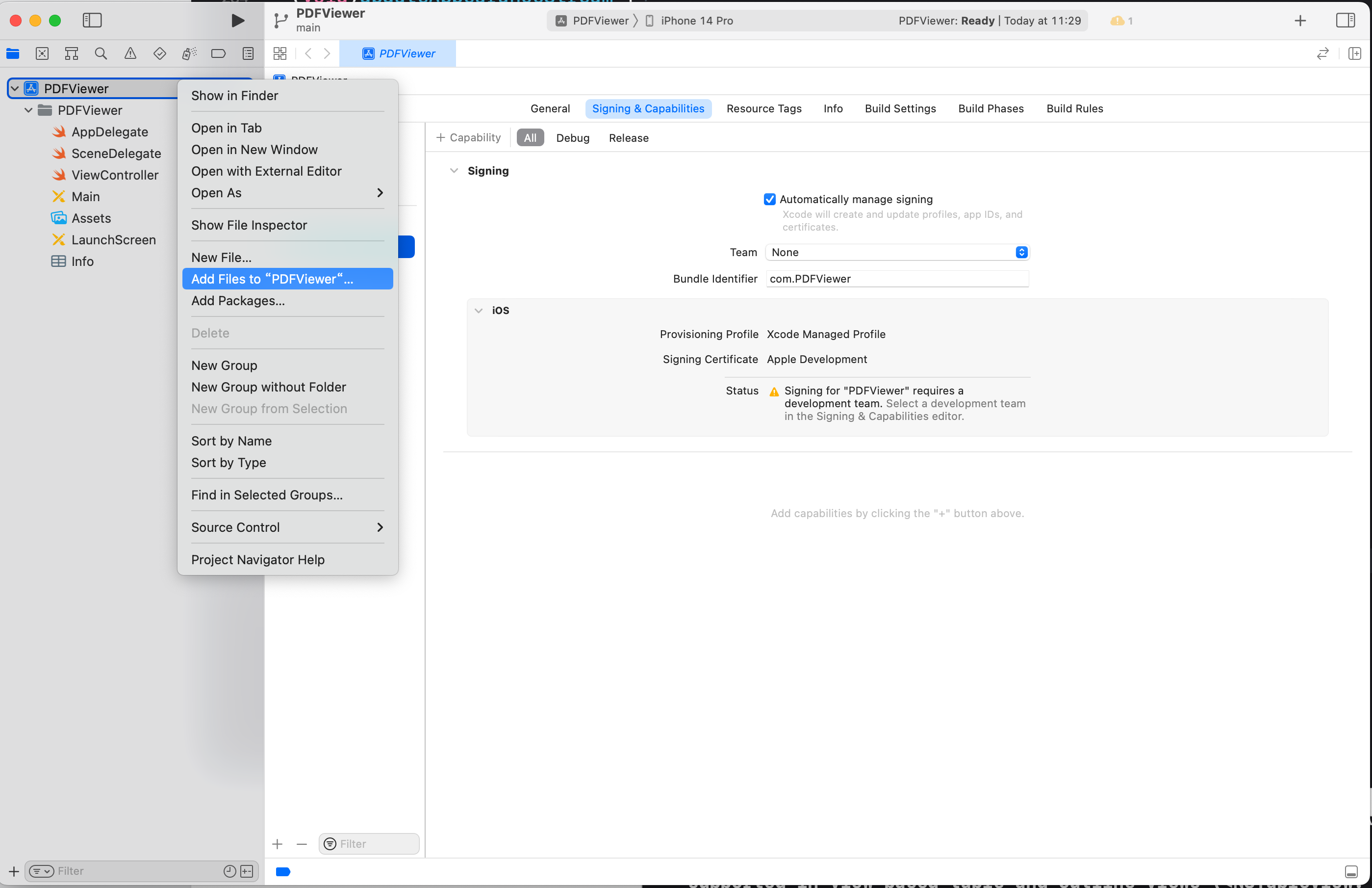Viewport: 1372px width, 888px height.
Task: Collapse the Signing section
Action: click(x=454, y=171)
